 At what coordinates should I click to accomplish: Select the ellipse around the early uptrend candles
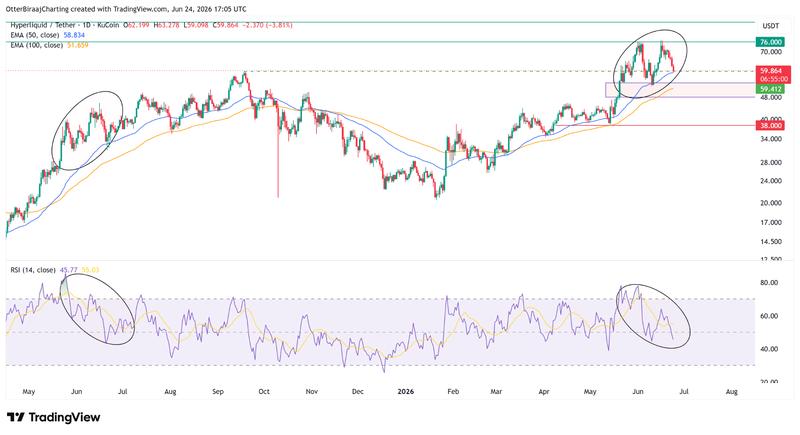[88, 131]
